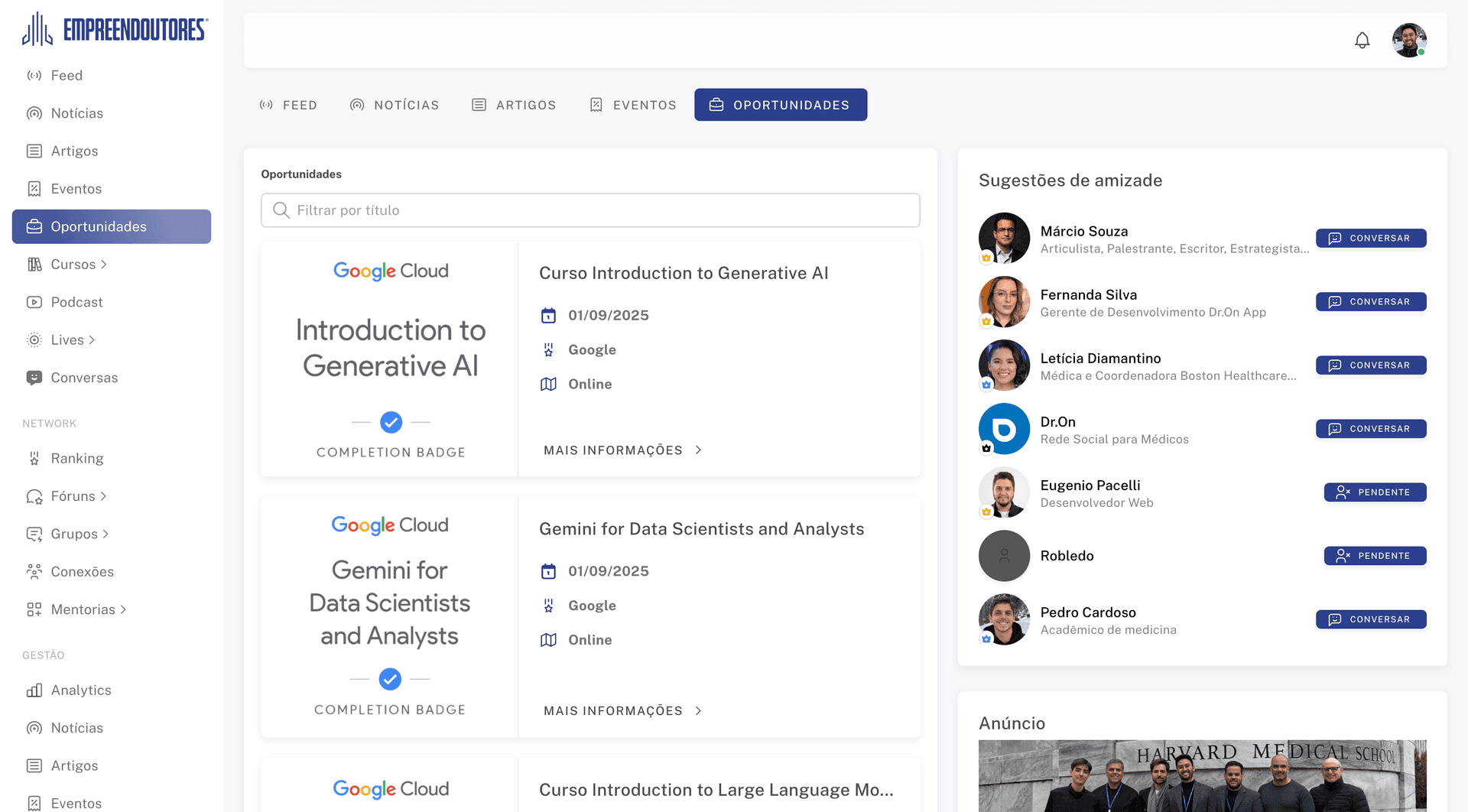Click the search magnifier icon
Screen dimensions: 1468x812
(x=281, y=210)
